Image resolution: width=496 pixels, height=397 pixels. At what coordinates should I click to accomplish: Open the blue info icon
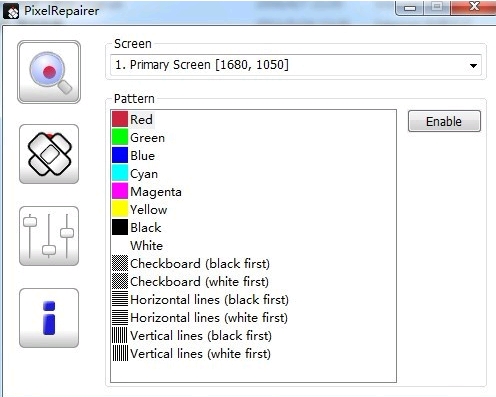tap(49, 318)
